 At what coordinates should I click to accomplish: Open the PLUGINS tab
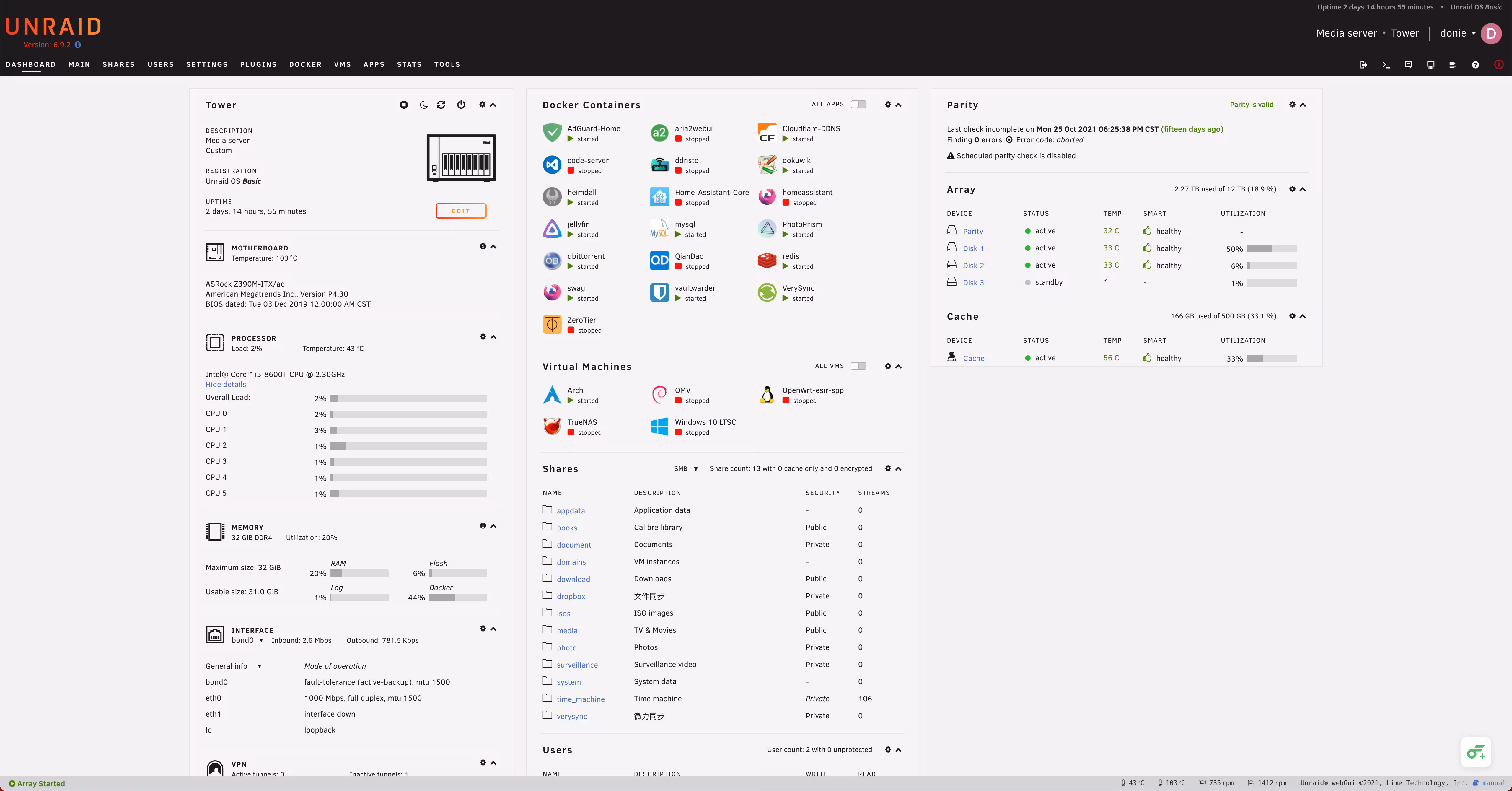pyautogui.click(x=258, y=65)
